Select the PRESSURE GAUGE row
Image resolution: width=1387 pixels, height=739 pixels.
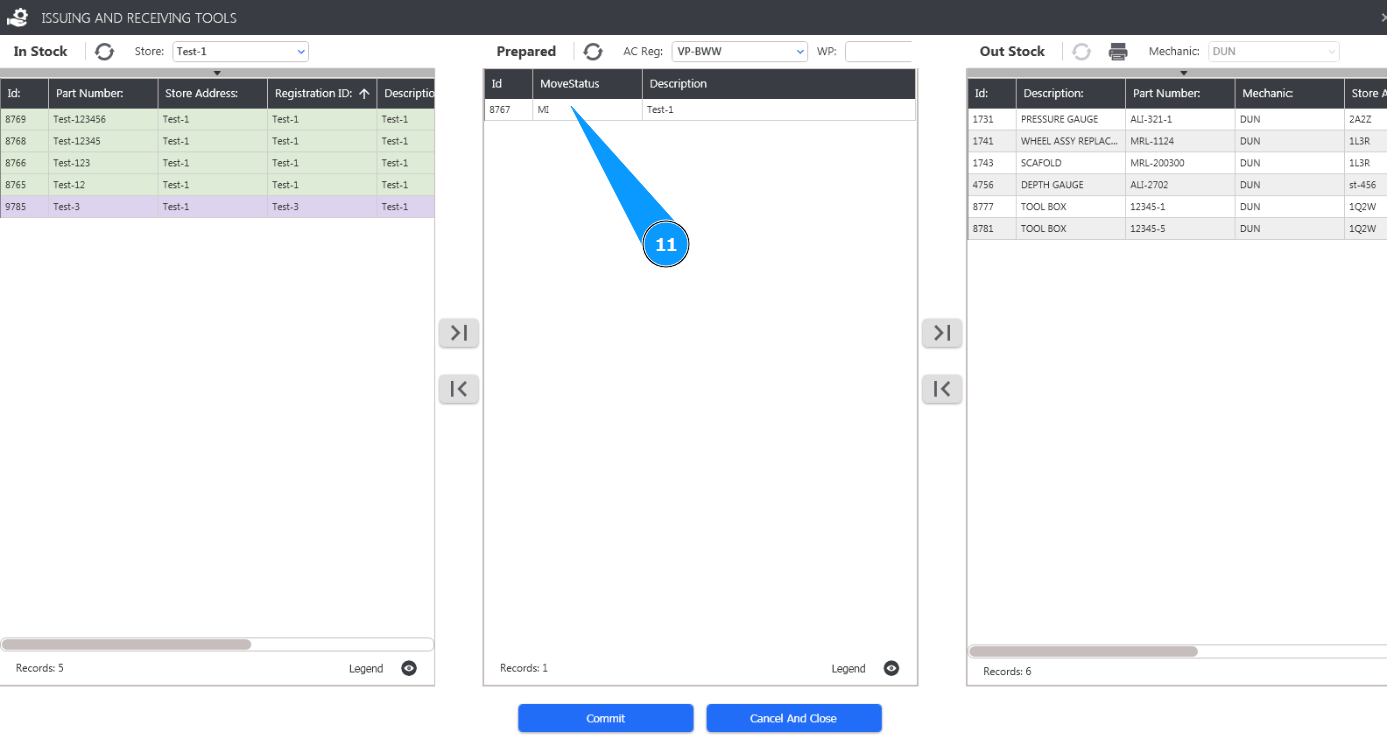pos(1177,119)
